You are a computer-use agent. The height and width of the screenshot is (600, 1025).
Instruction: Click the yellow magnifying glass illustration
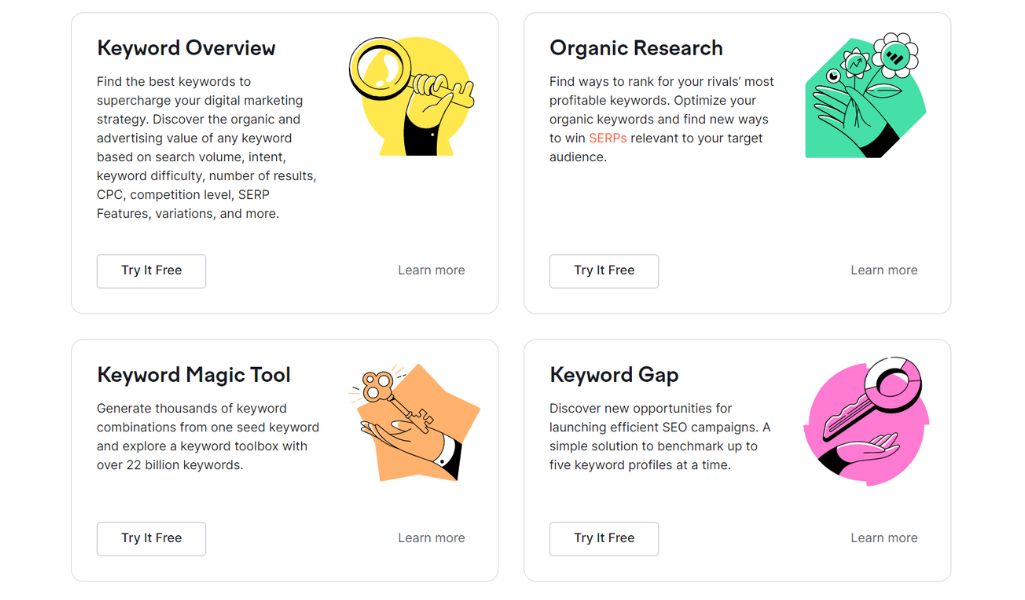412,96
